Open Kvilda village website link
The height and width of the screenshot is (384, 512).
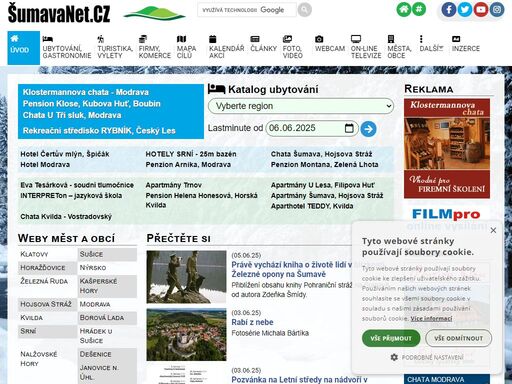[32, 318]
